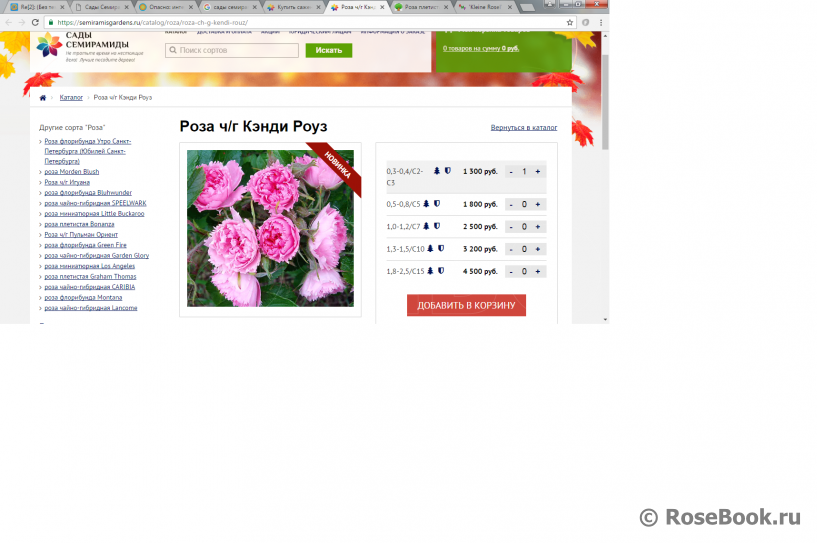Decrease quantity for the 1 300 руб. option
The height and width of the screenshot is (543, 817).
coord(511,172)
